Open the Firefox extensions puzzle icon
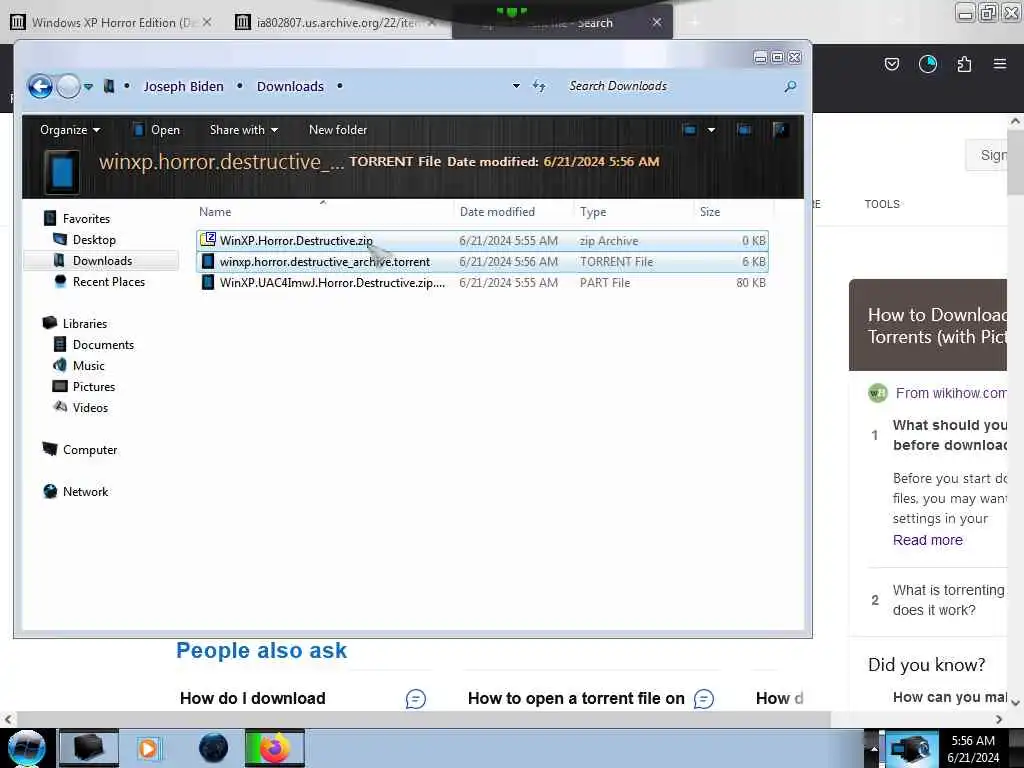 pyautogui.click(x=964, y=64)
